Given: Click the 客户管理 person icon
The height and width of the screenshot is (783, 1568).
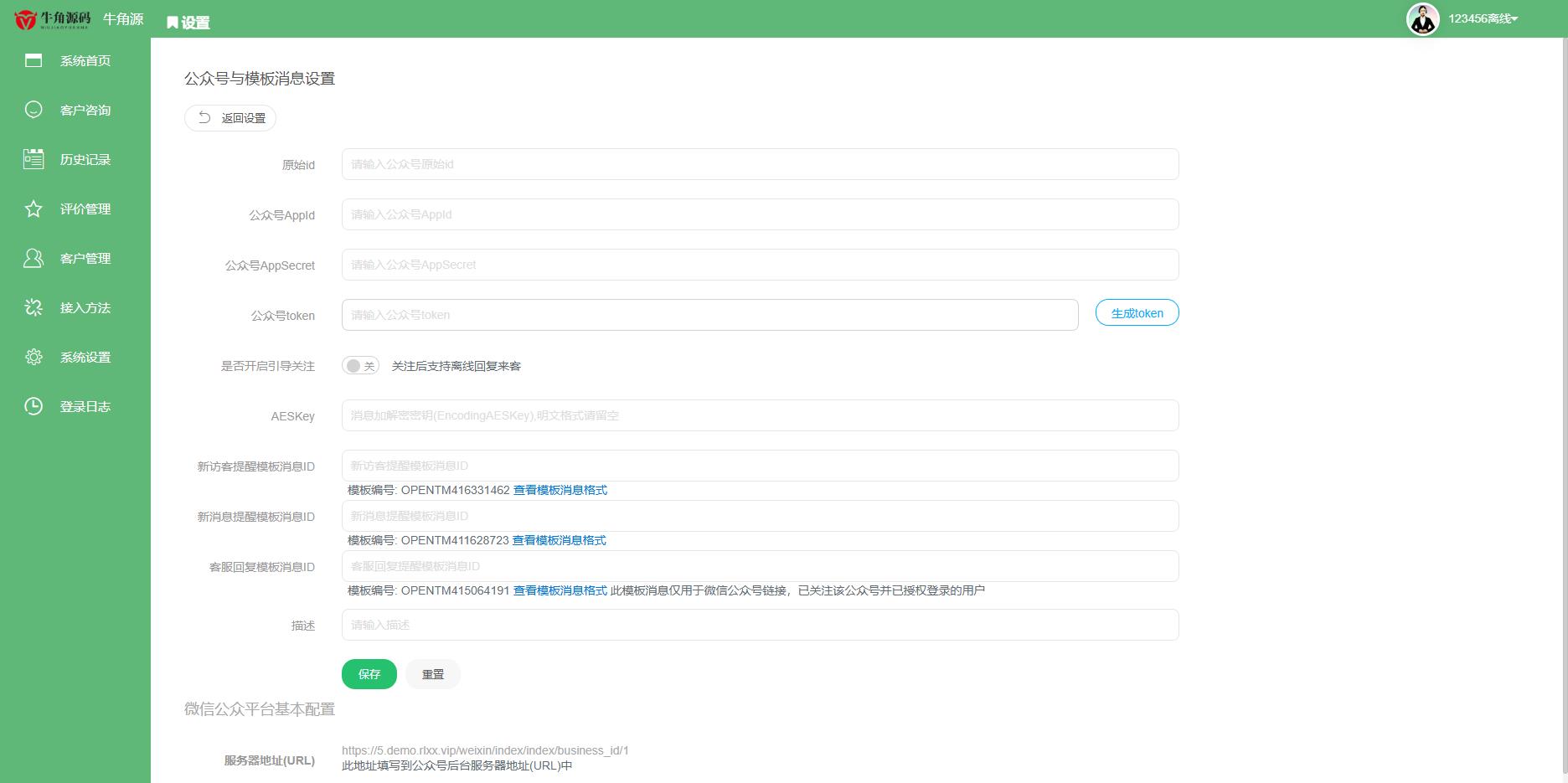Looking at the screenshot, I should (34, 258).
